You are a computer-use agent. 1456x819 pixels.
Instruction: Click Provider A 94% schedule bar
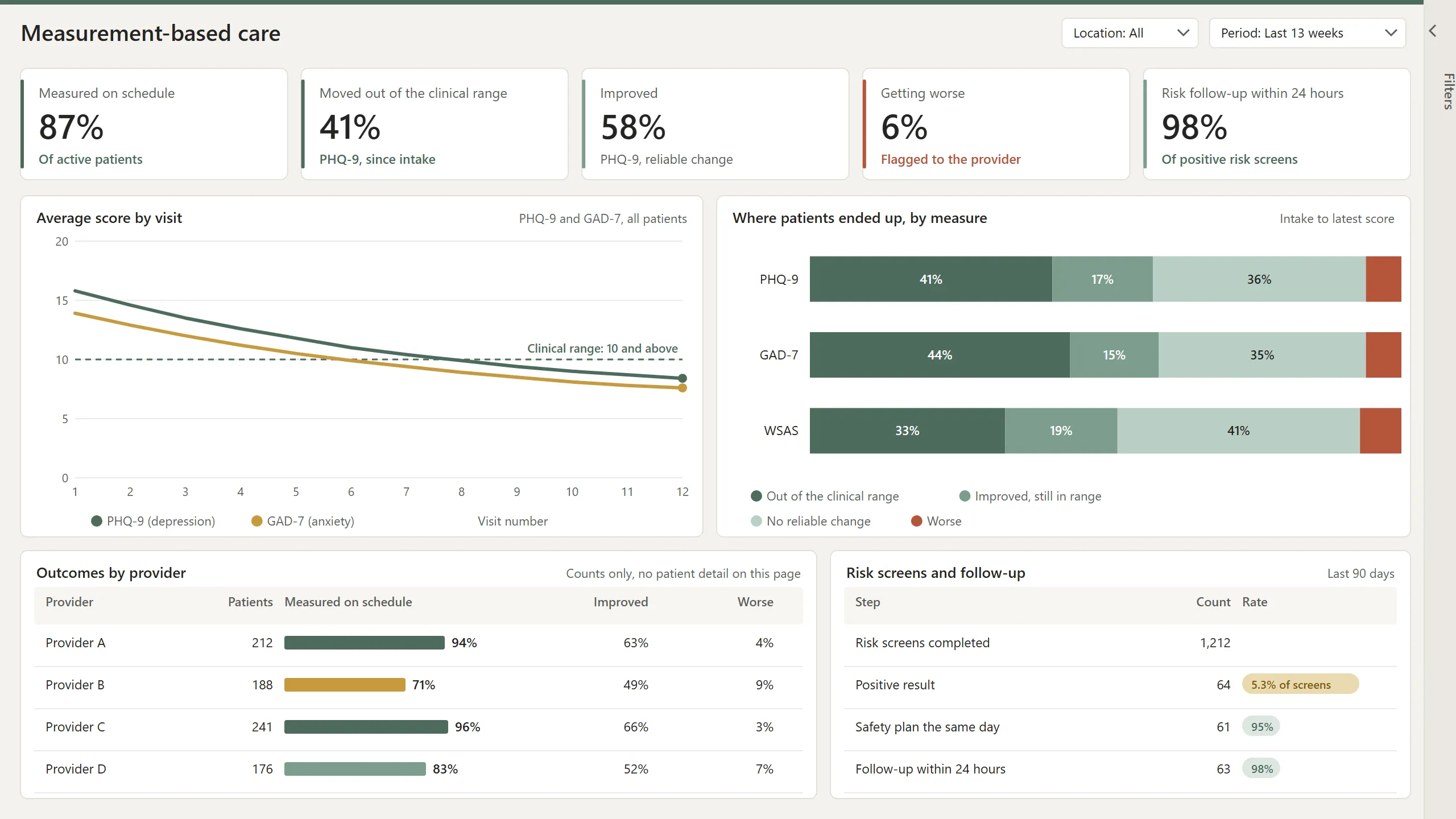tap(365, 643)
